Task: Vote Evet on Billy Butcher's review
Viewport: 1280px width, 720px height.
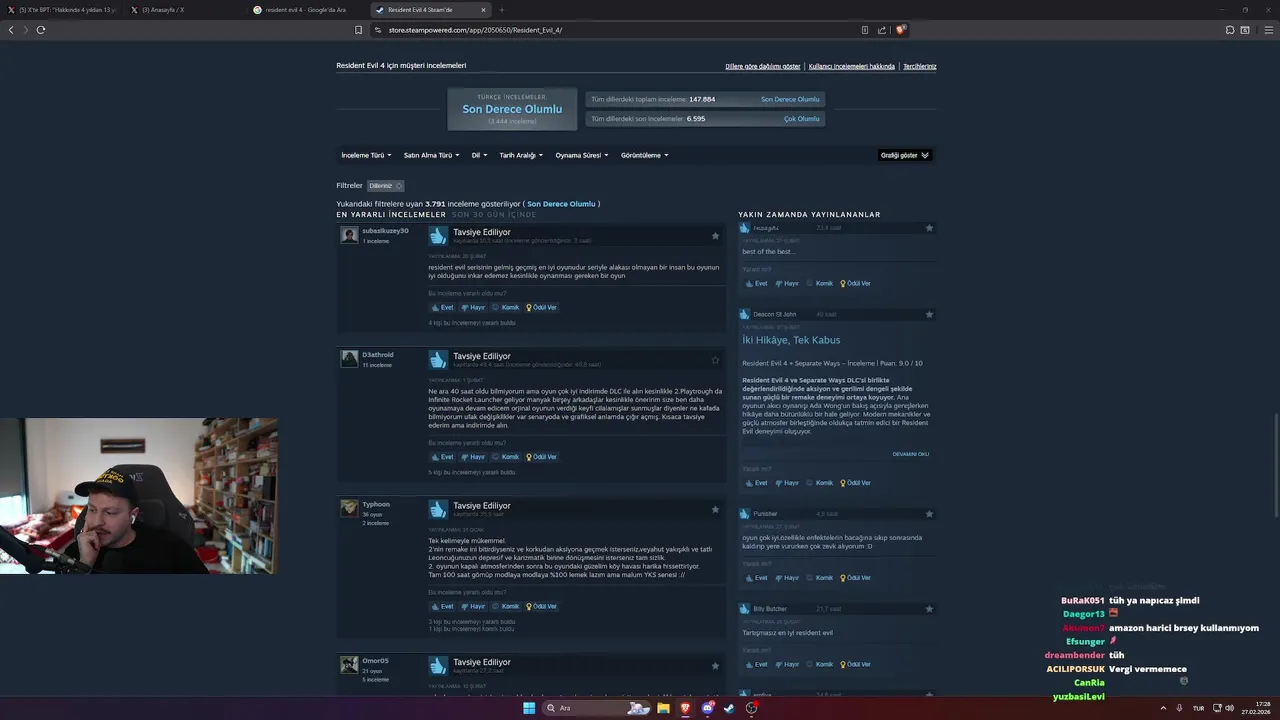Action: click(756, 665)
